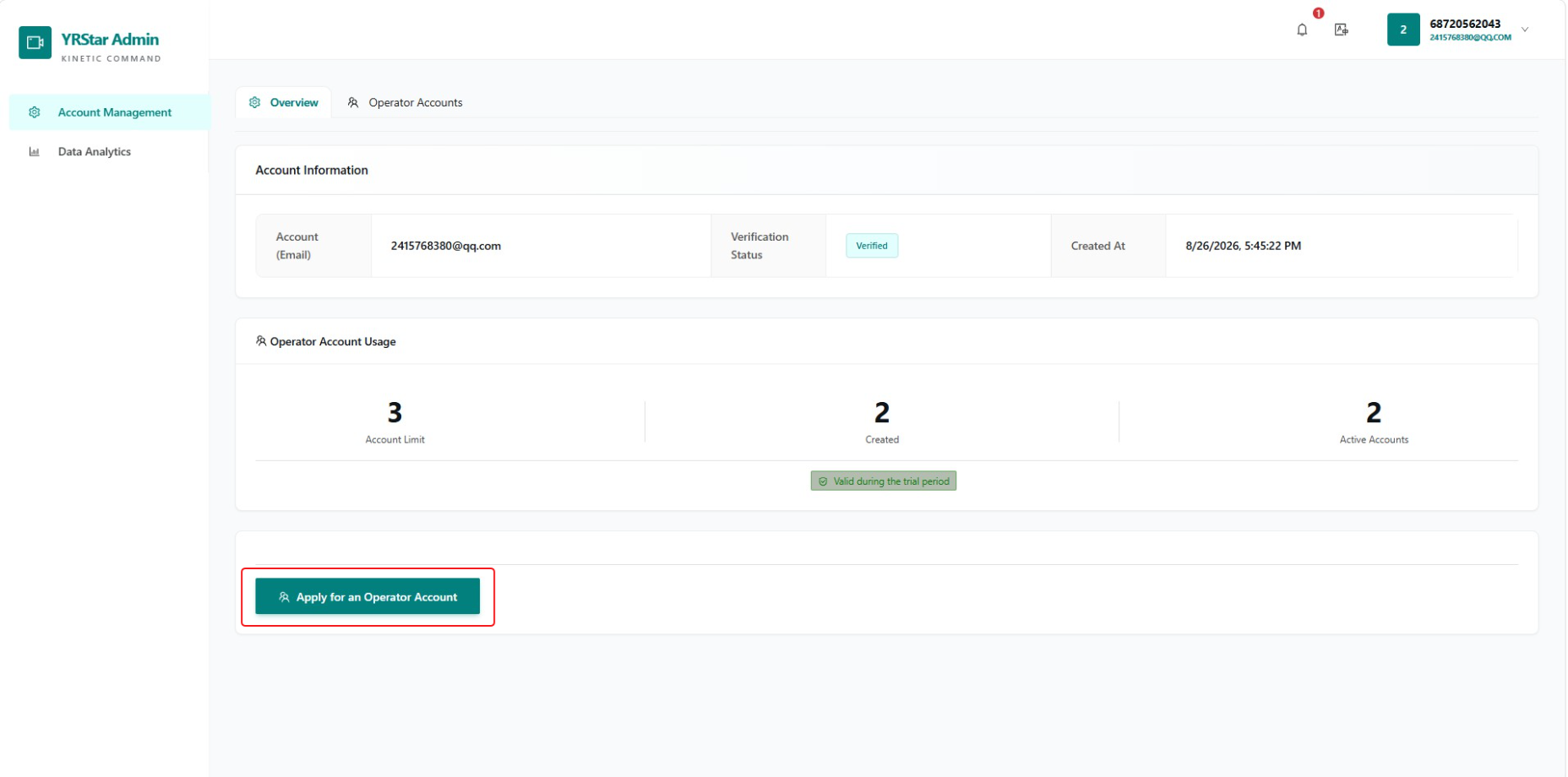Click the Verified status badge
The height and width of the screenshot is (777, 1568).
coord(872,246)
